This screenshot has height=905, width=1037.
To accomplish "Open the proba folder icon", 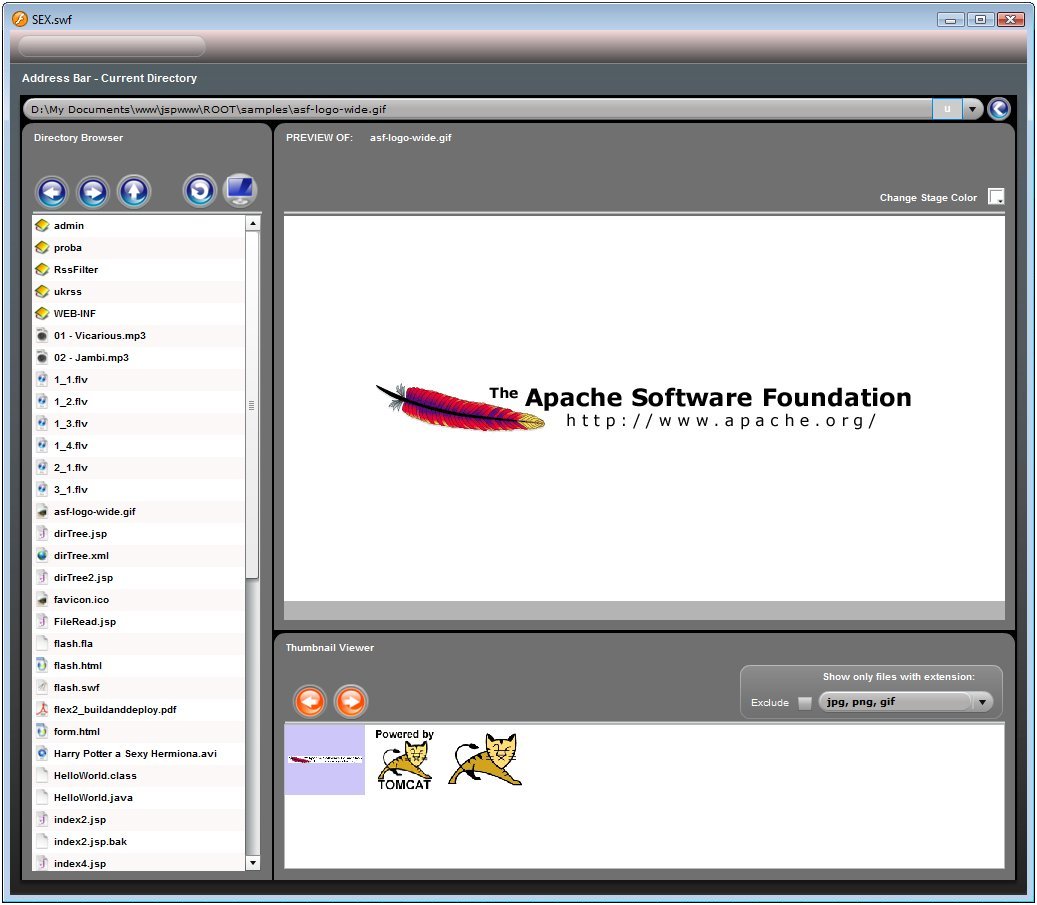I will point(42,247).
